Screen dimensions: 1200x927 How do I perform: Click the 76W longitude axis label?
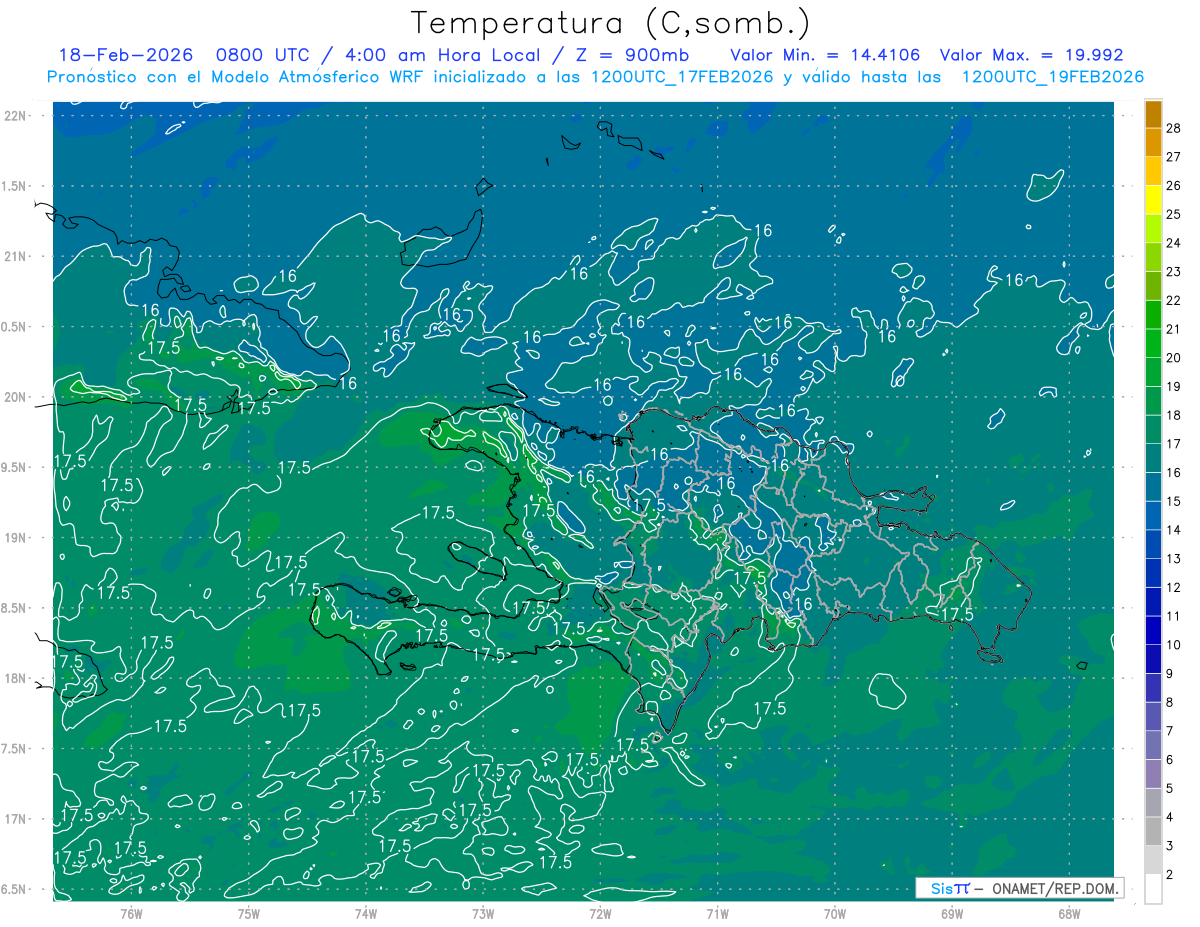(x=131, y=913)
